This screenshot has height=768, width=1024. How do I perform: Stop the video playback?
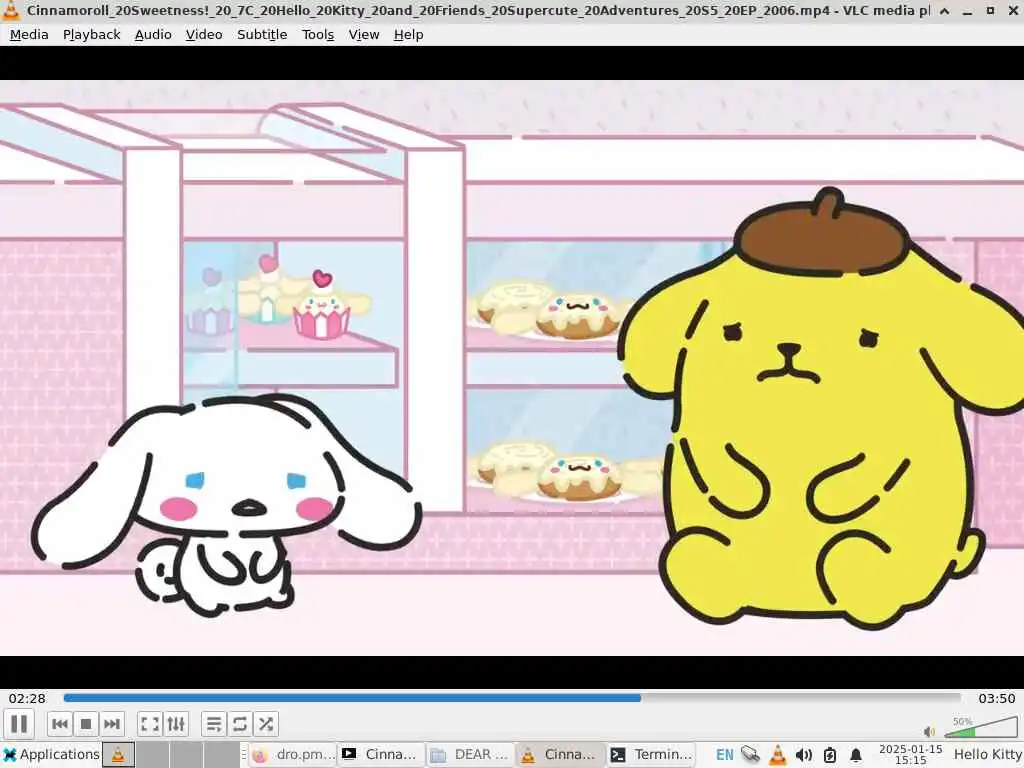86,724
